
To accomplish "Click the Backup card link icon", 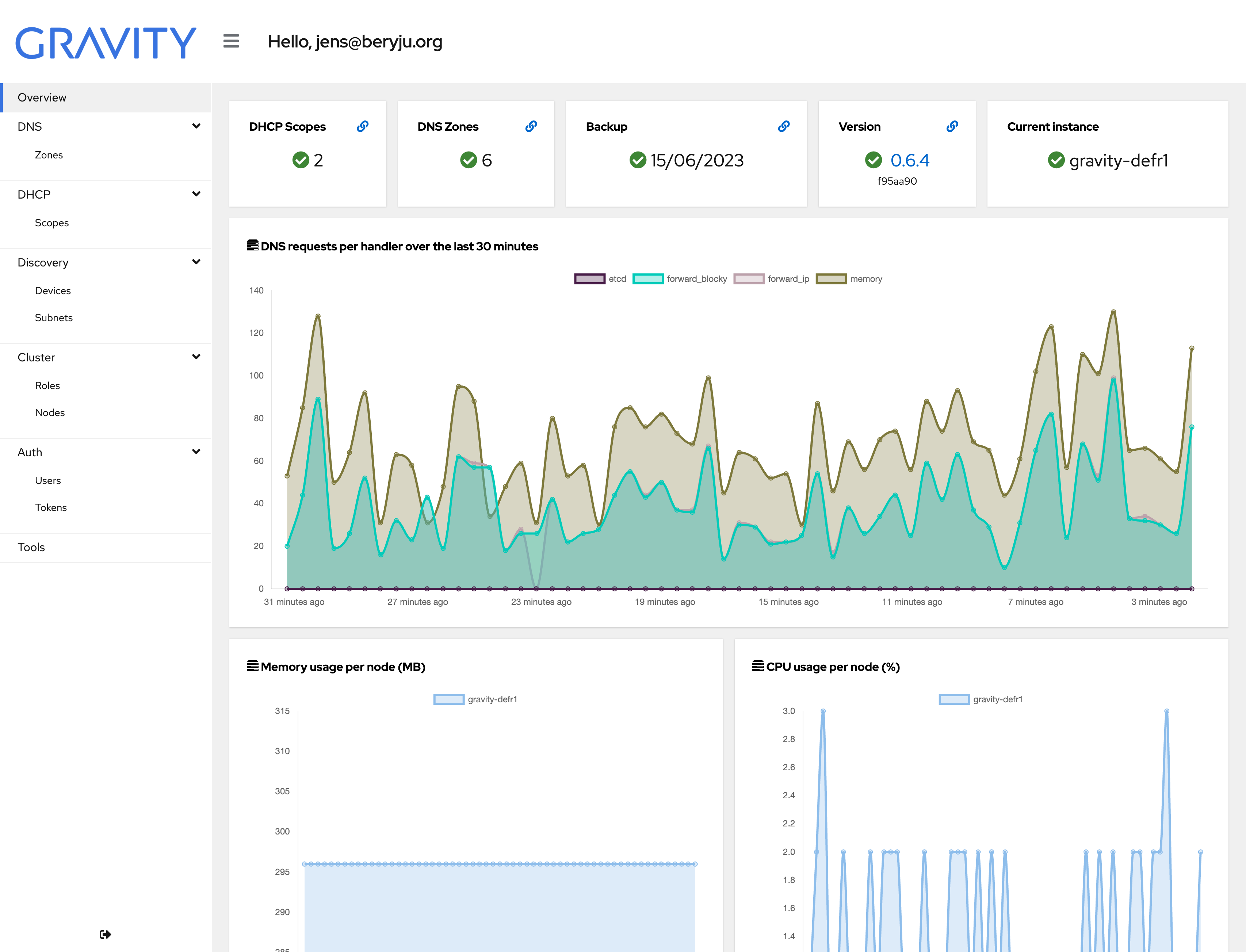I will click(x=784, y=126).
